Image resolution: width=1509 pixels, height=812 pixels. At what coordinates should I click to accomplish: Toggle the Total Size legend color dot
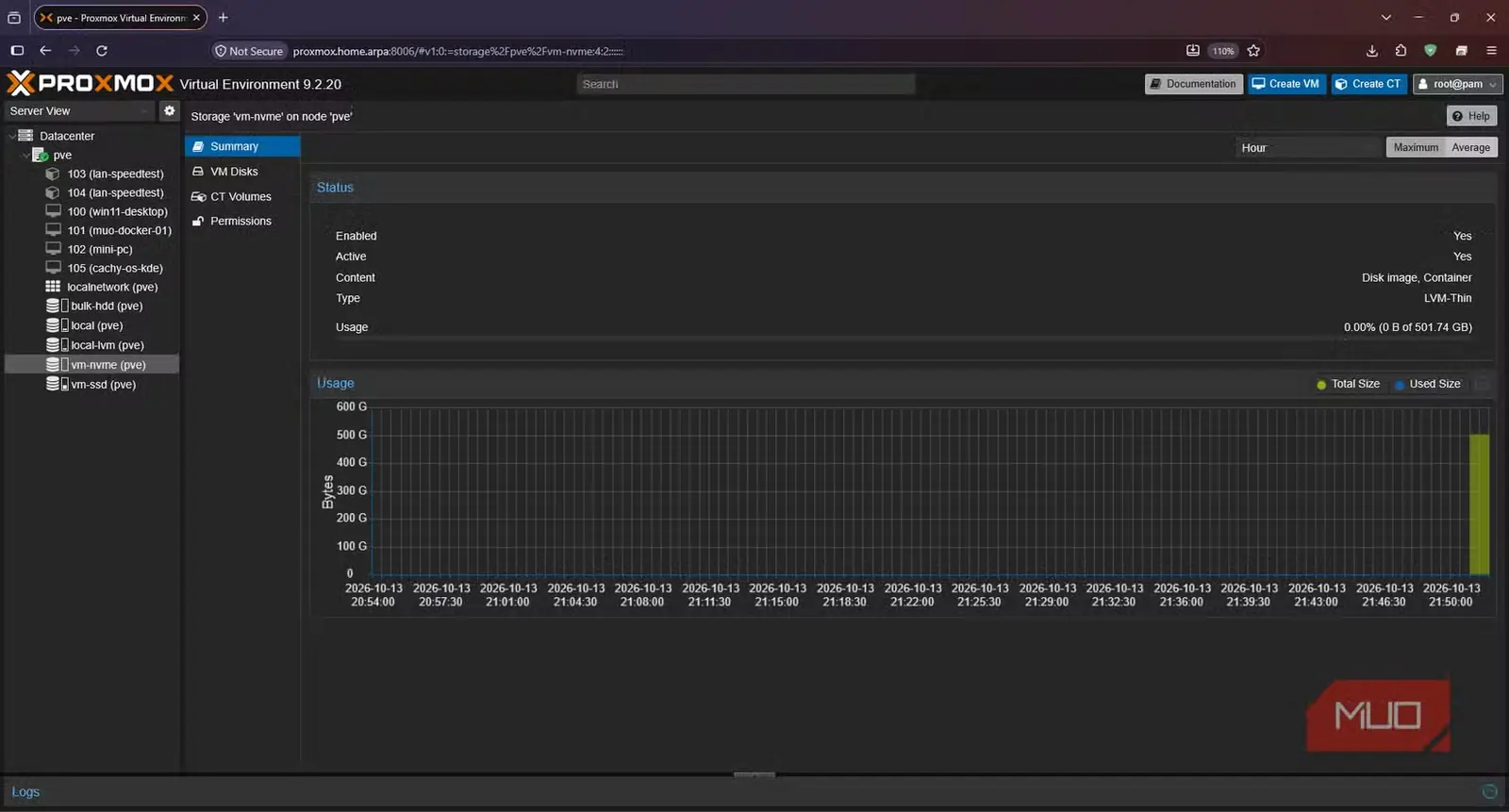(1321, 384)
